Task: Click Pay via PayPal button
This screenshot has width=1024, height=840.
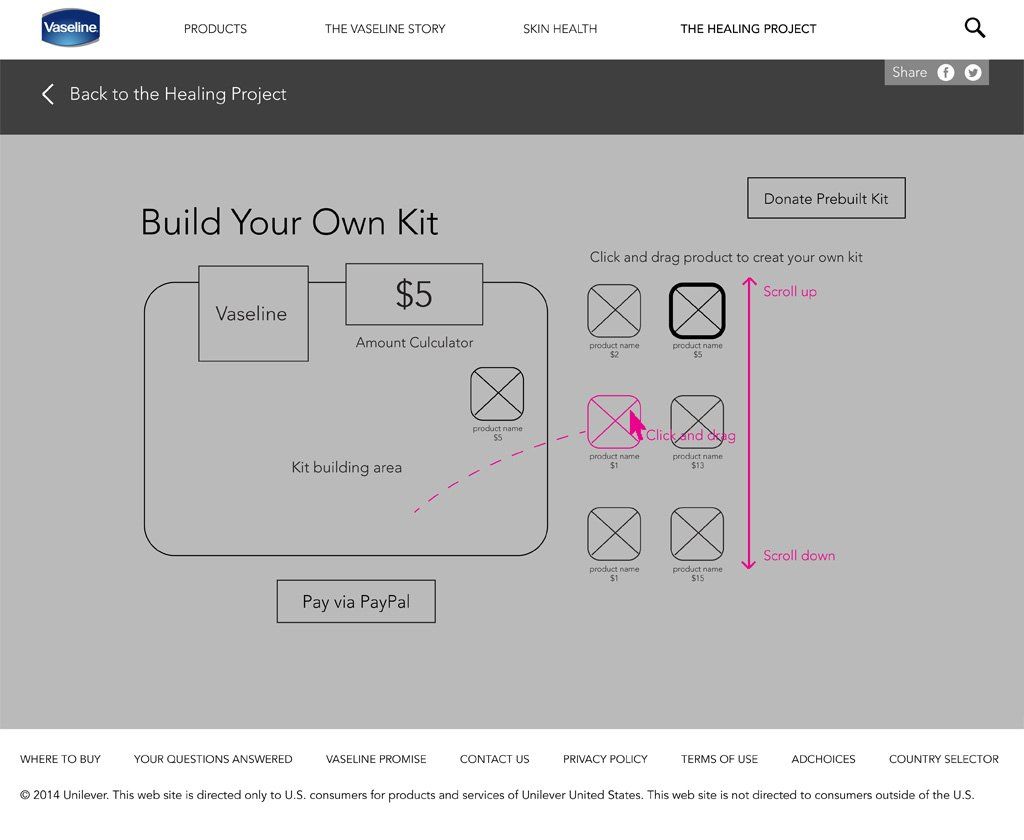Action: pyautogui.click(x=356, y=602)
